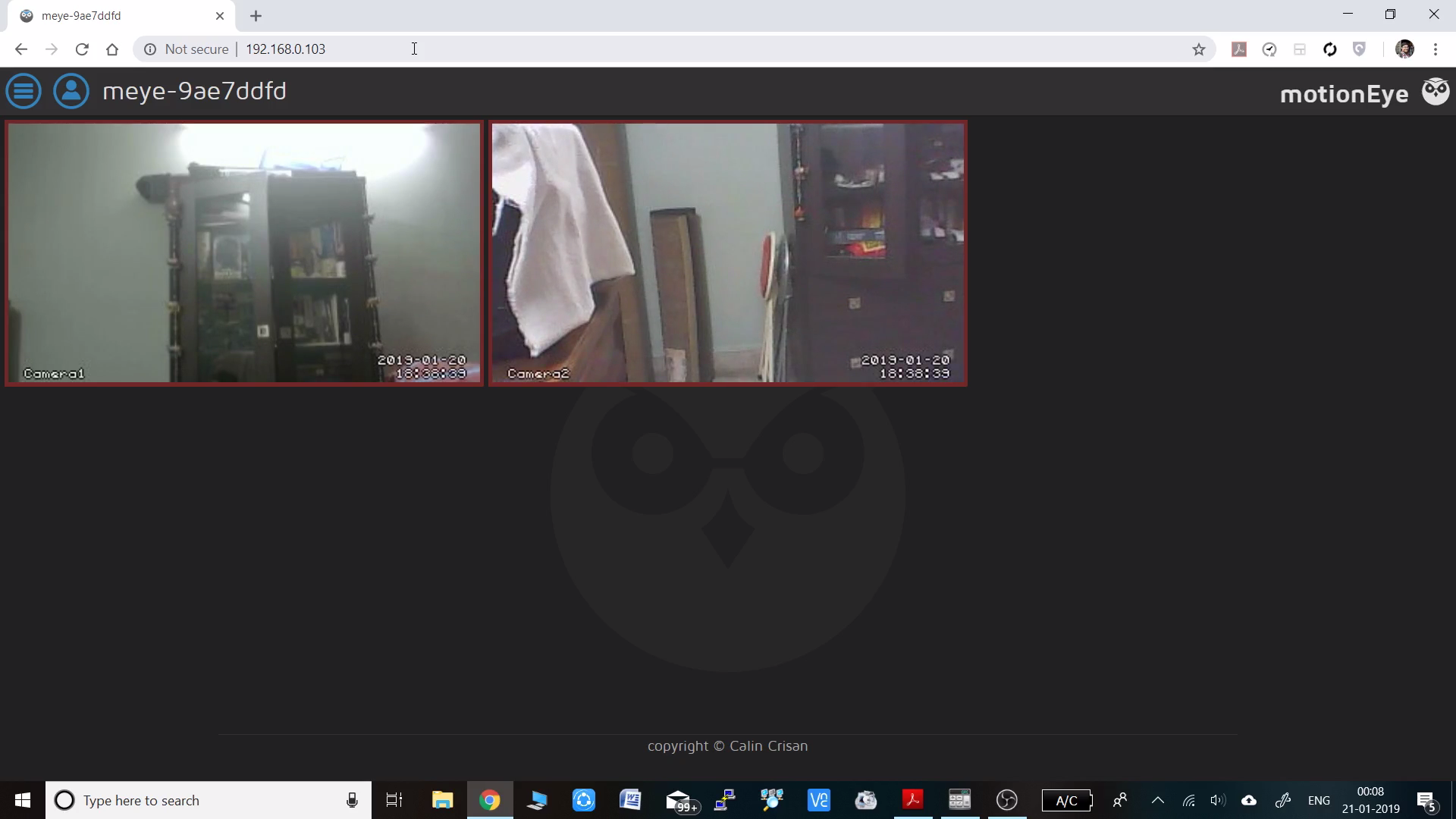1456x819 pixels.
Task: Open the volume control in system tray
Action: point(1219,800)
